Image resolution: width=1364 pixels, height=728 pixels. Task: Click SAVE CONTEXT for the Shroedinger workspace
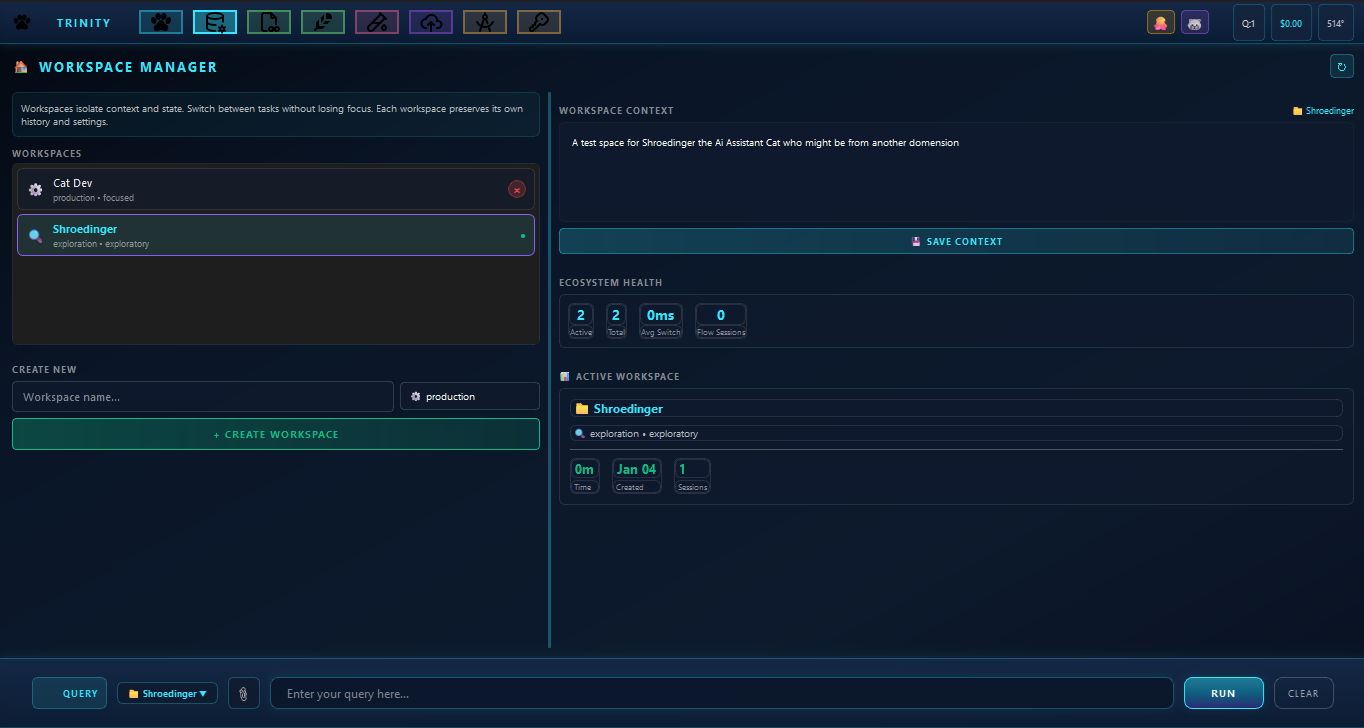956,240
